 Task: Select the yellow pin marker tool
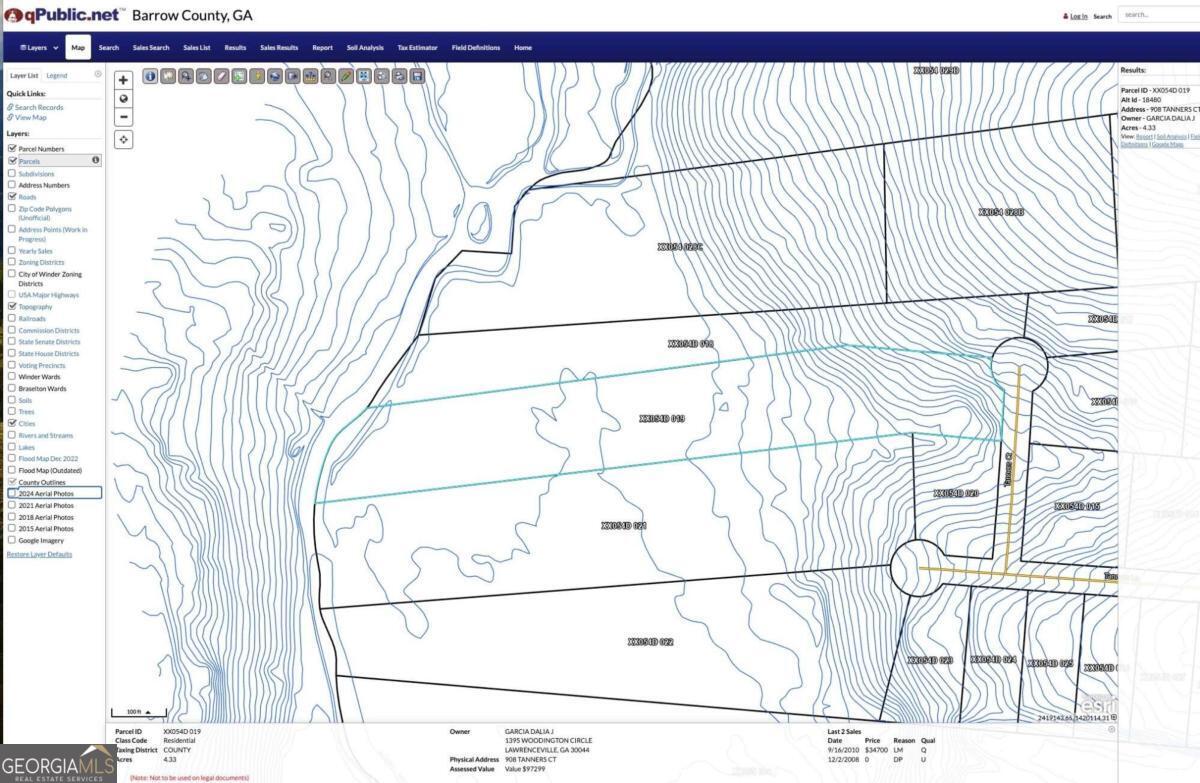tap(257, 75)
